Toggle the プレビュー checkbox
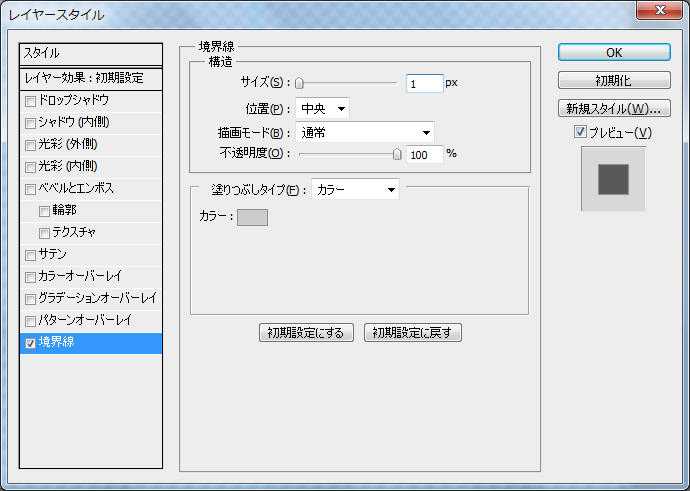Screen dimensions: 690x491 pos(580,132)
